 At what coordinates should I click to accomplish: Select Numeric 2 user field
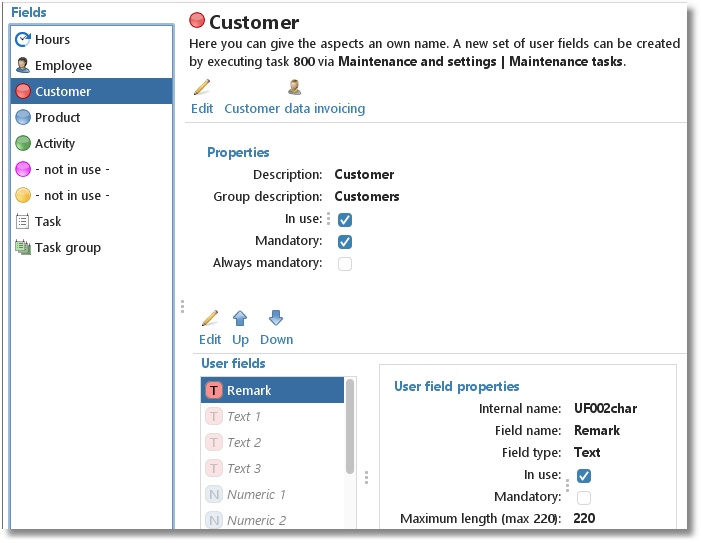[x=272, y=520]
